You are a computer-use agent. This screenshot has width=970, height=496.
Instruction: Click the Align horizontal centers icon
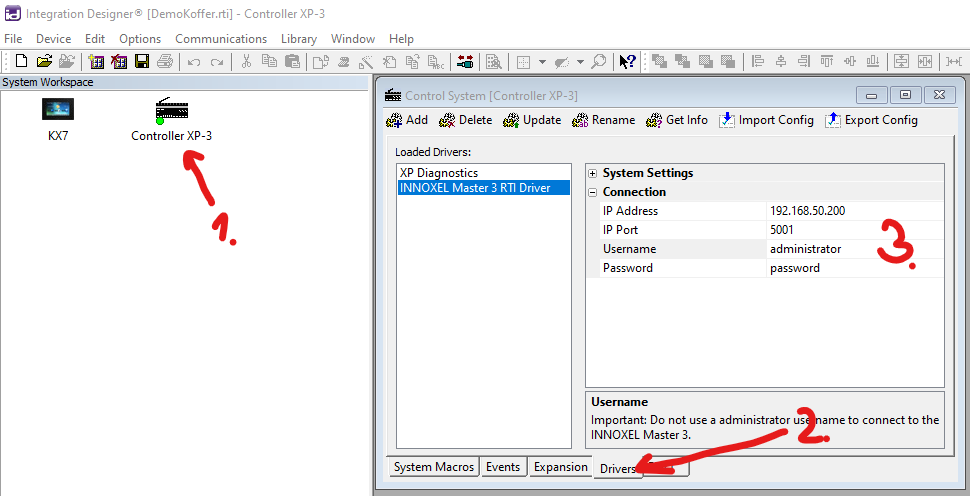tap(781, 61)
